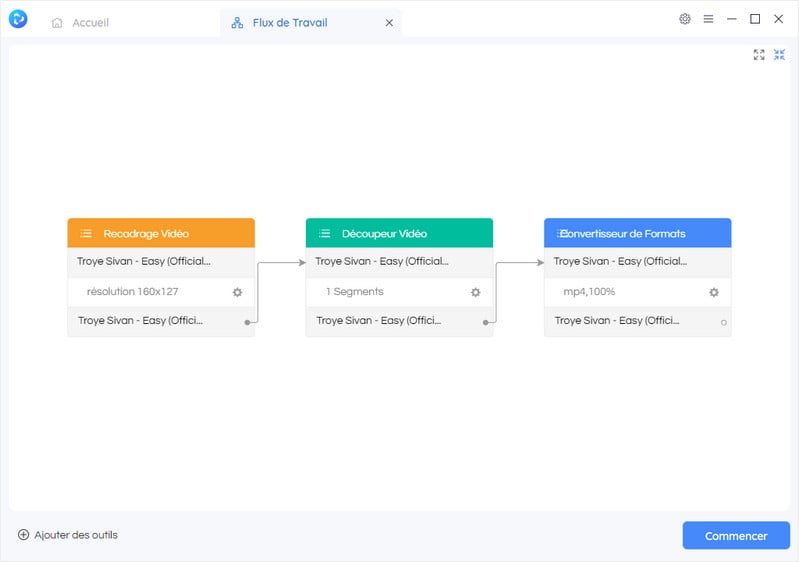
Task: Click input file row in Découpeur Vidéo
Action: click(x=400, y=262)
